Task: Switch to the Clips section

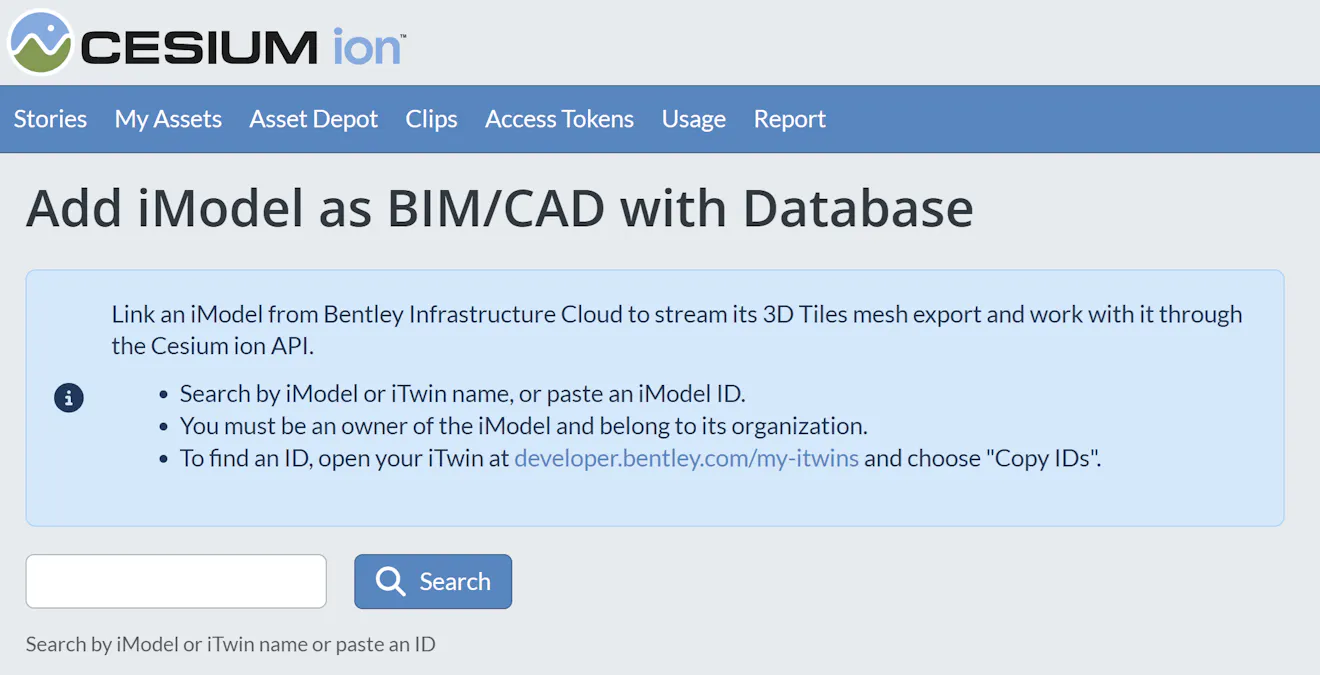Action: (x=432, y=119)
